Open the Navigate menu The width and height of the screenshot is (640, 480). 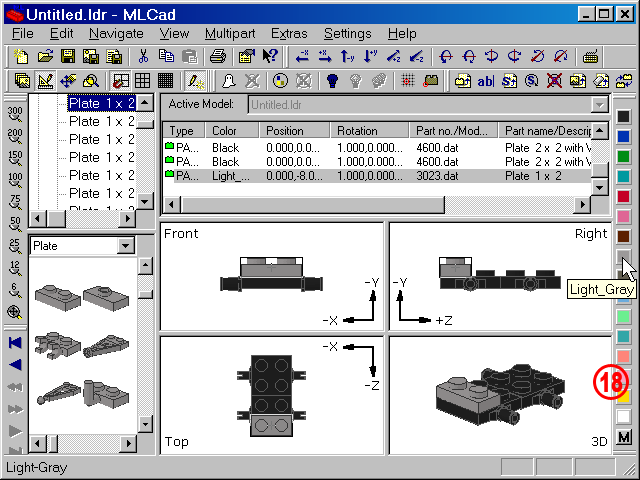(116, 33)
